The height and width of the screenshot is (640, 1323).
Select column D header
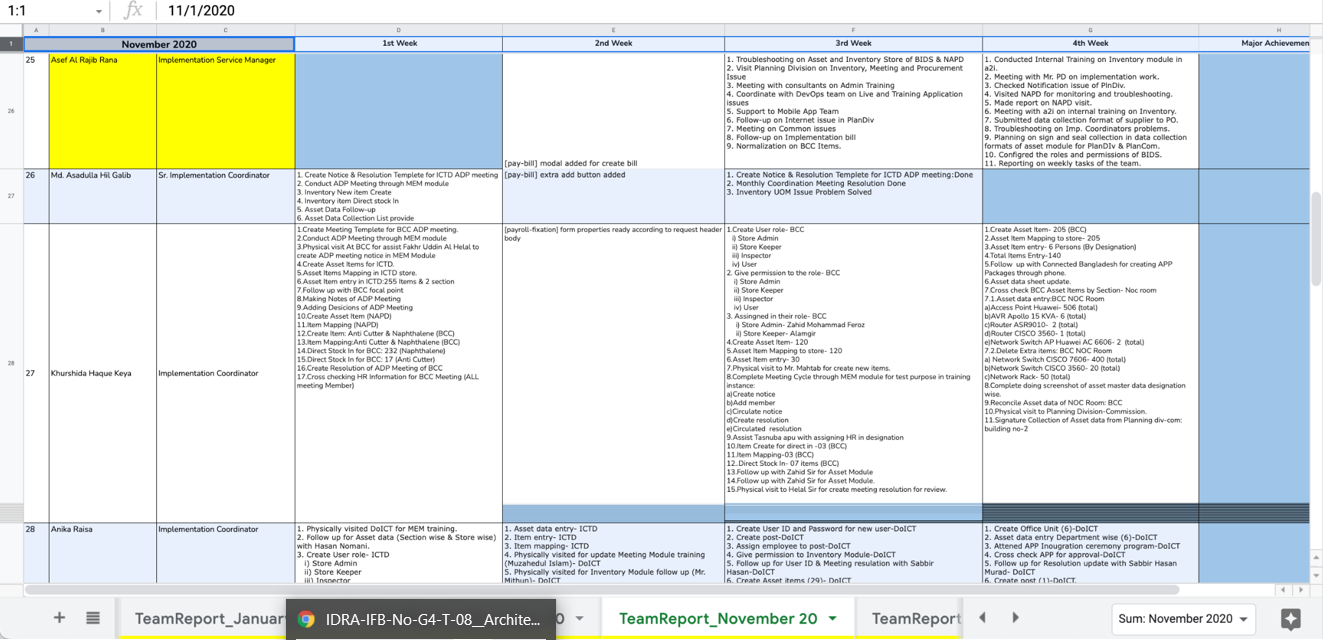coord(399,30)
